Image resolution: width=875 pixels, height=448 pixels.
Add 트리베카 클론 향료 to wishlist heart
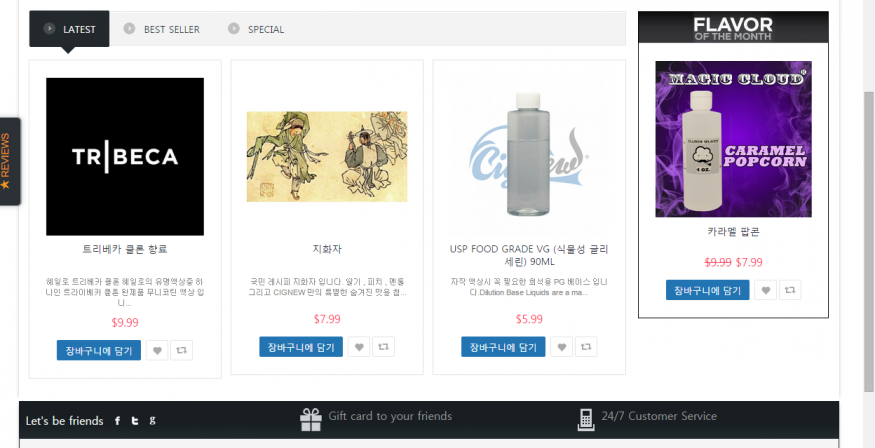pos(157,350)
